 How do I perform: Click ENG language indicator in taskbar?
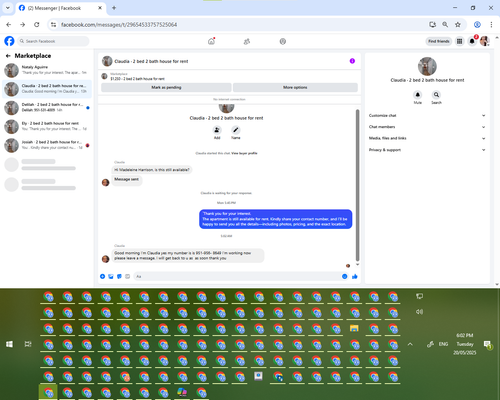(x=443, y=344)
